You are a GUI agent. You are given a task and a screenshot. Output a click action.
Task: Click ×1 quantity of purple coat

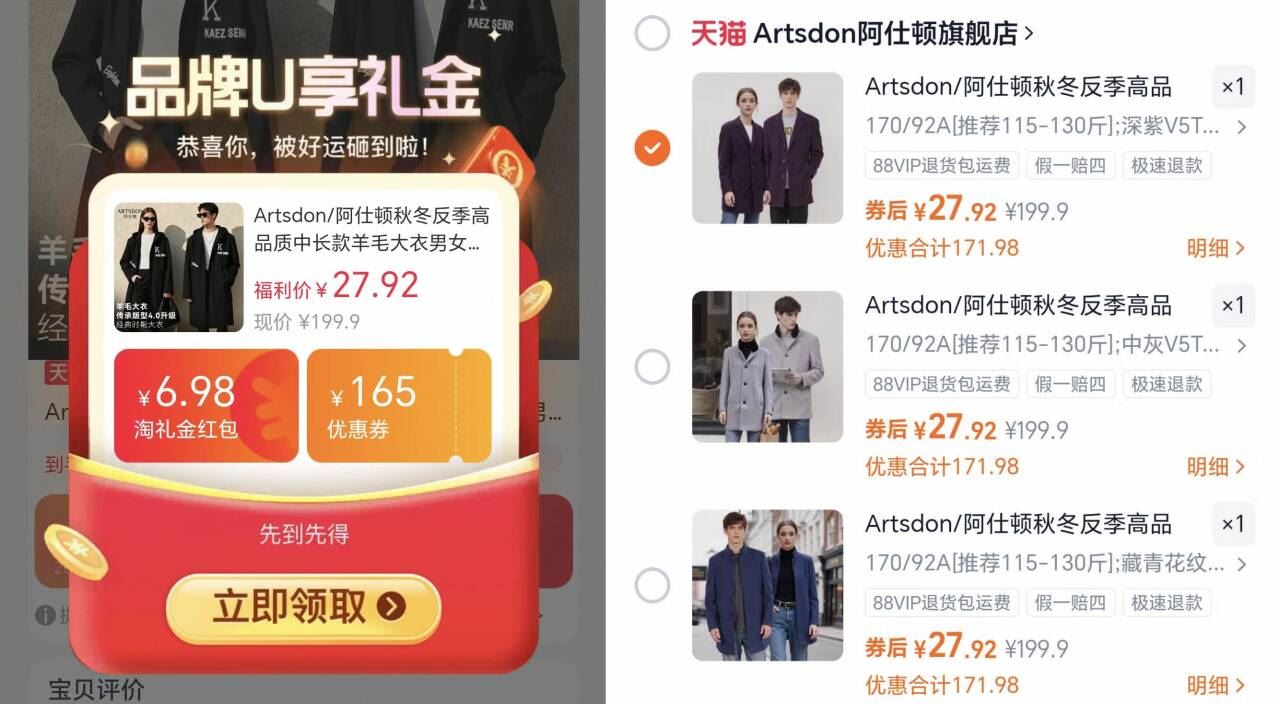1233,87
